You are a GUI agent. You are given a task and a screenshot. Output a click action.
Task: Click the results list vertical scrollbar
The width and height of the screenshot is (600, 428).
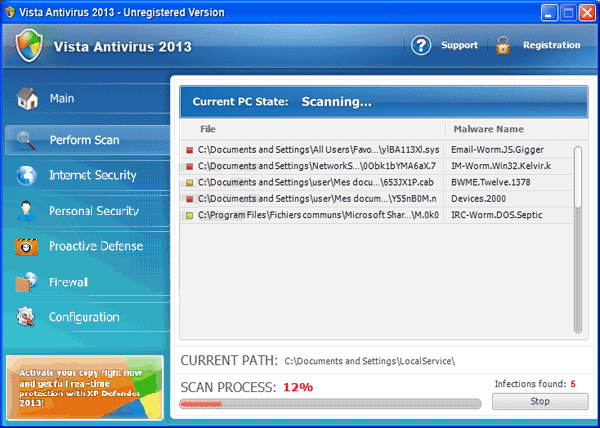pos(578,239)
